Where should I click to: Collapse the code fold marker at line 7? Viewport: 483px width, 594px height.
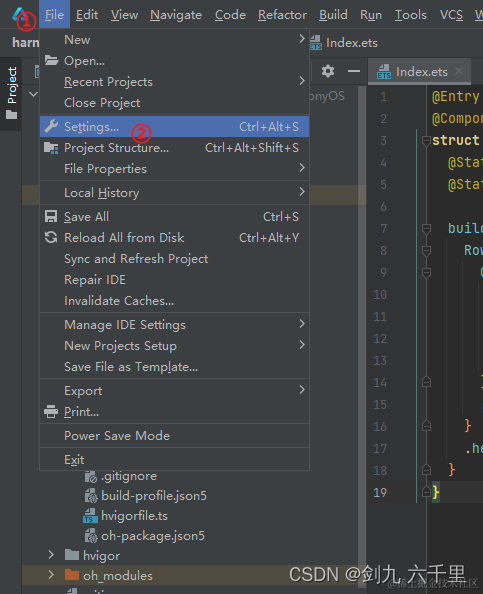(426, 228)
